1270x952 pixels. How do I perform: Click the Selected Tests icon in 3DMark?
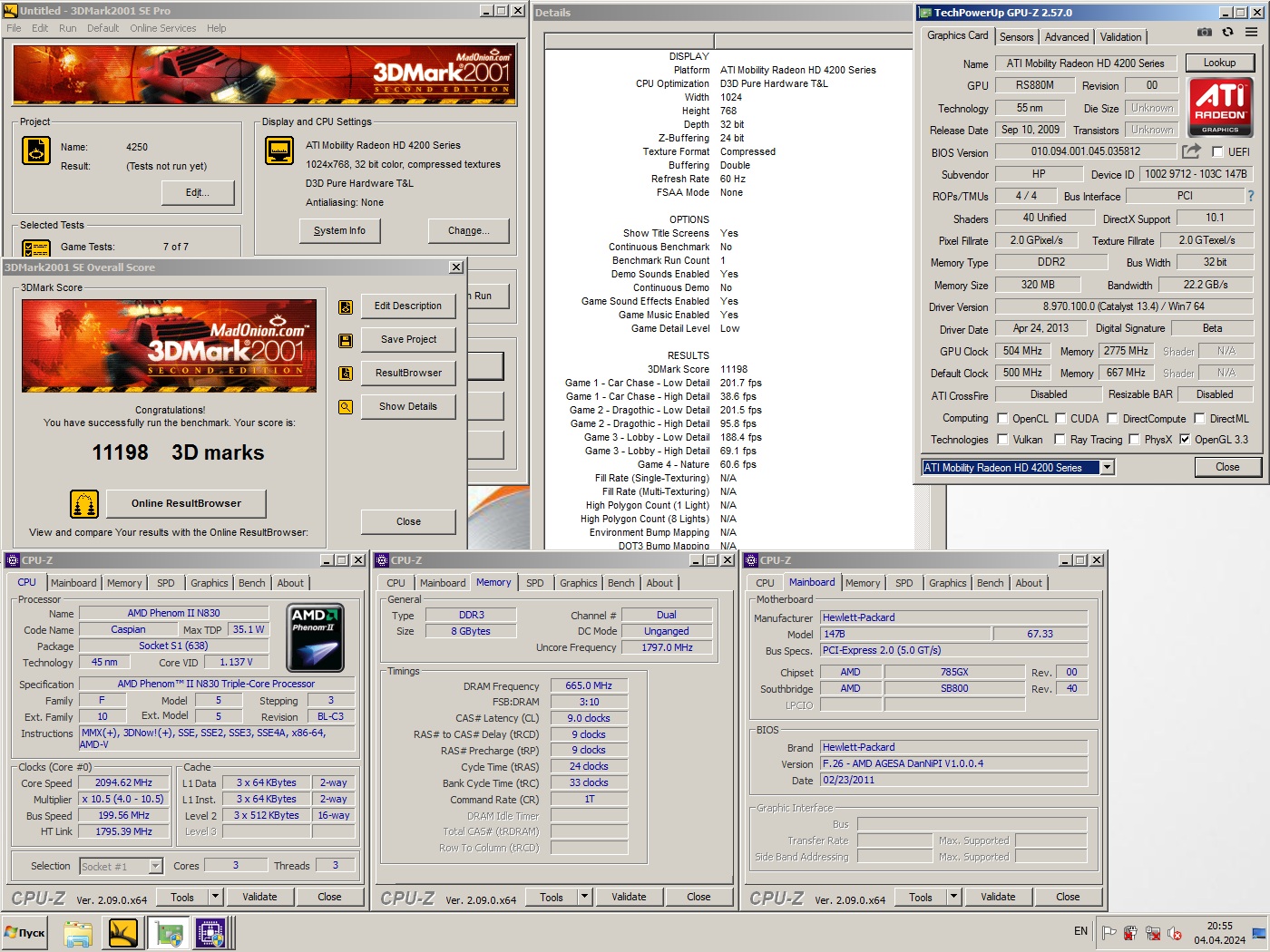tap(36, 248)
